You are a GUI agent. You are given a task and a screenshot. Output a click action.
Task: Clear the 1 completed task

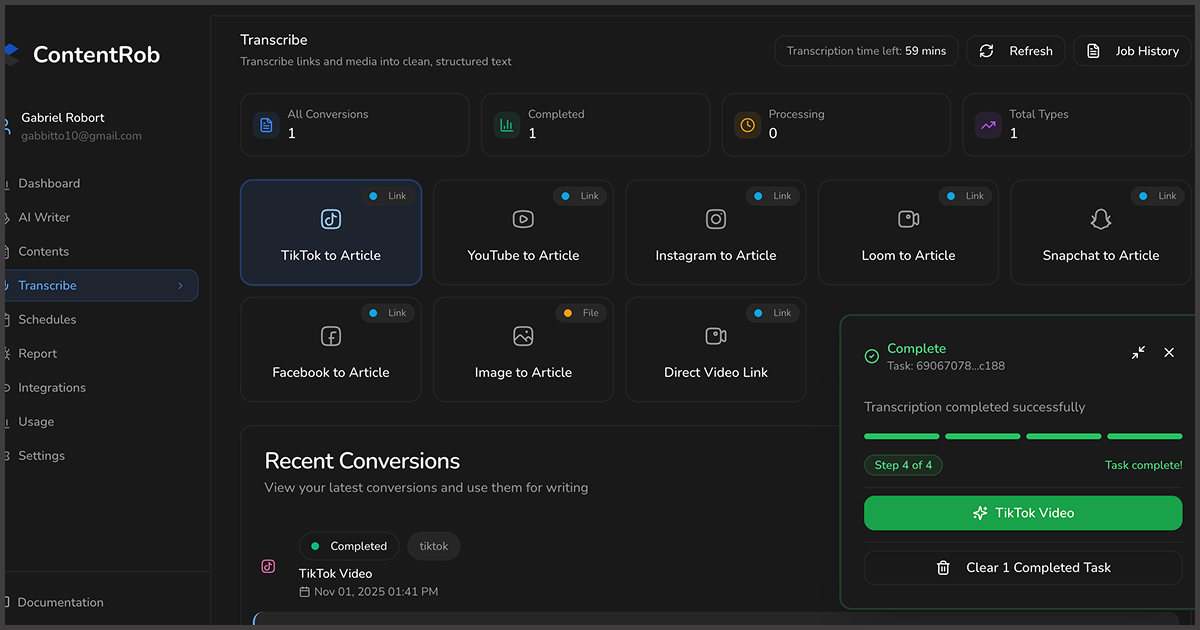click(x=1022, y=567)
